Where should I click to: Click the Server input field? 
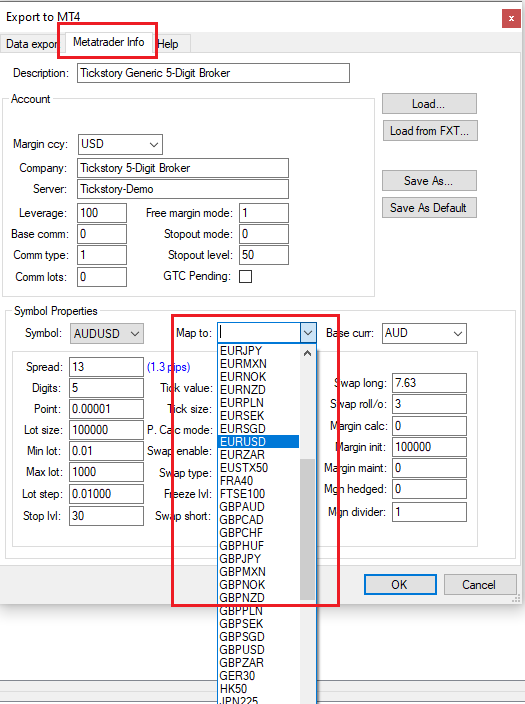point(183,189)
